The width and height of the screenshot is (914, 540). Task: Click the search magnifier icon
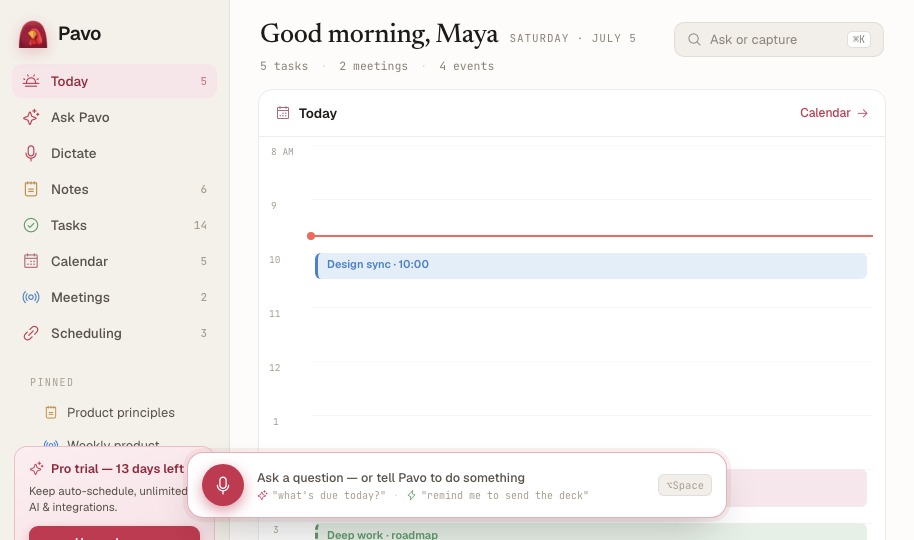[694, 40]
